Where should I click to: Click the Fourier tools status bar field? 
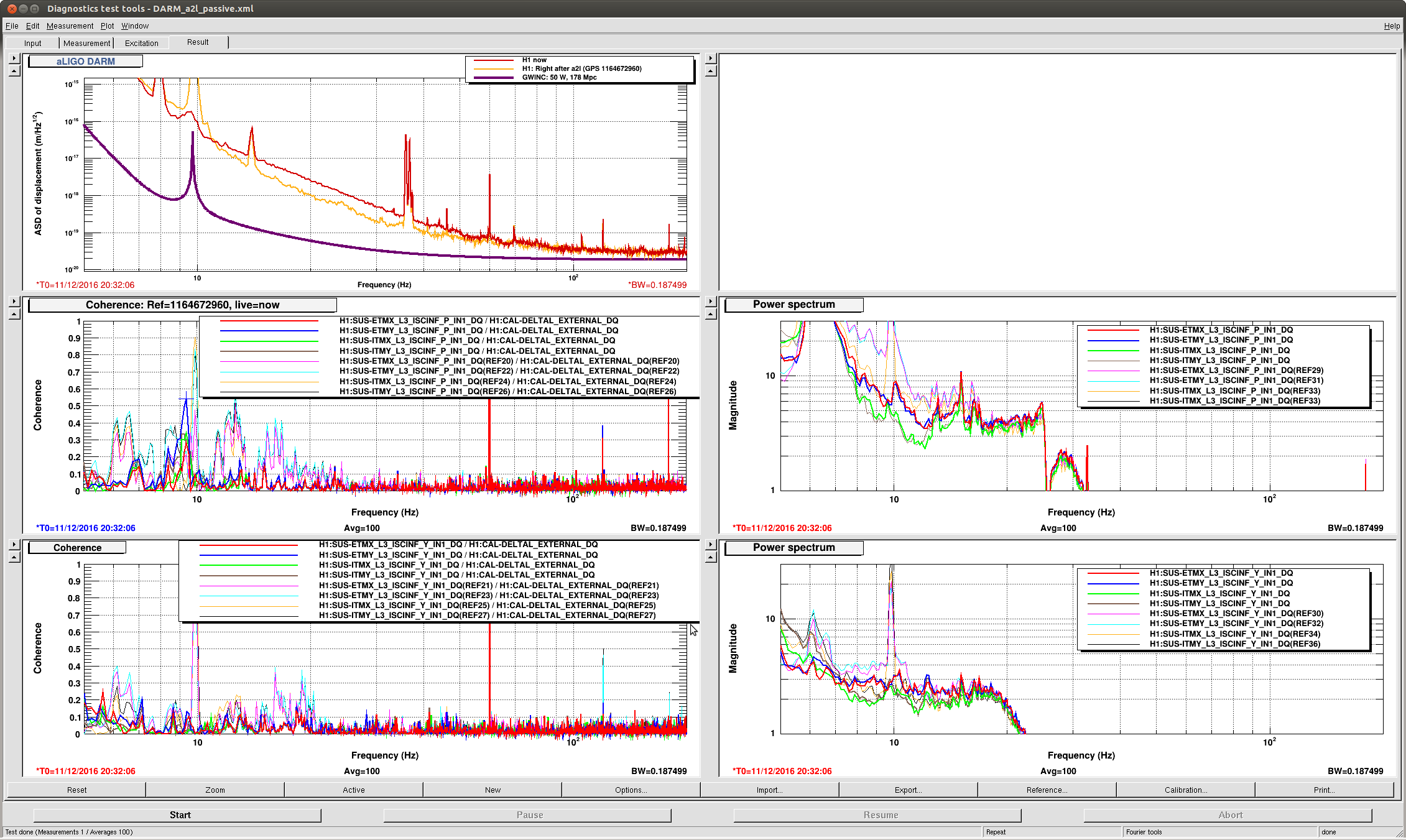coord(1220,832)
